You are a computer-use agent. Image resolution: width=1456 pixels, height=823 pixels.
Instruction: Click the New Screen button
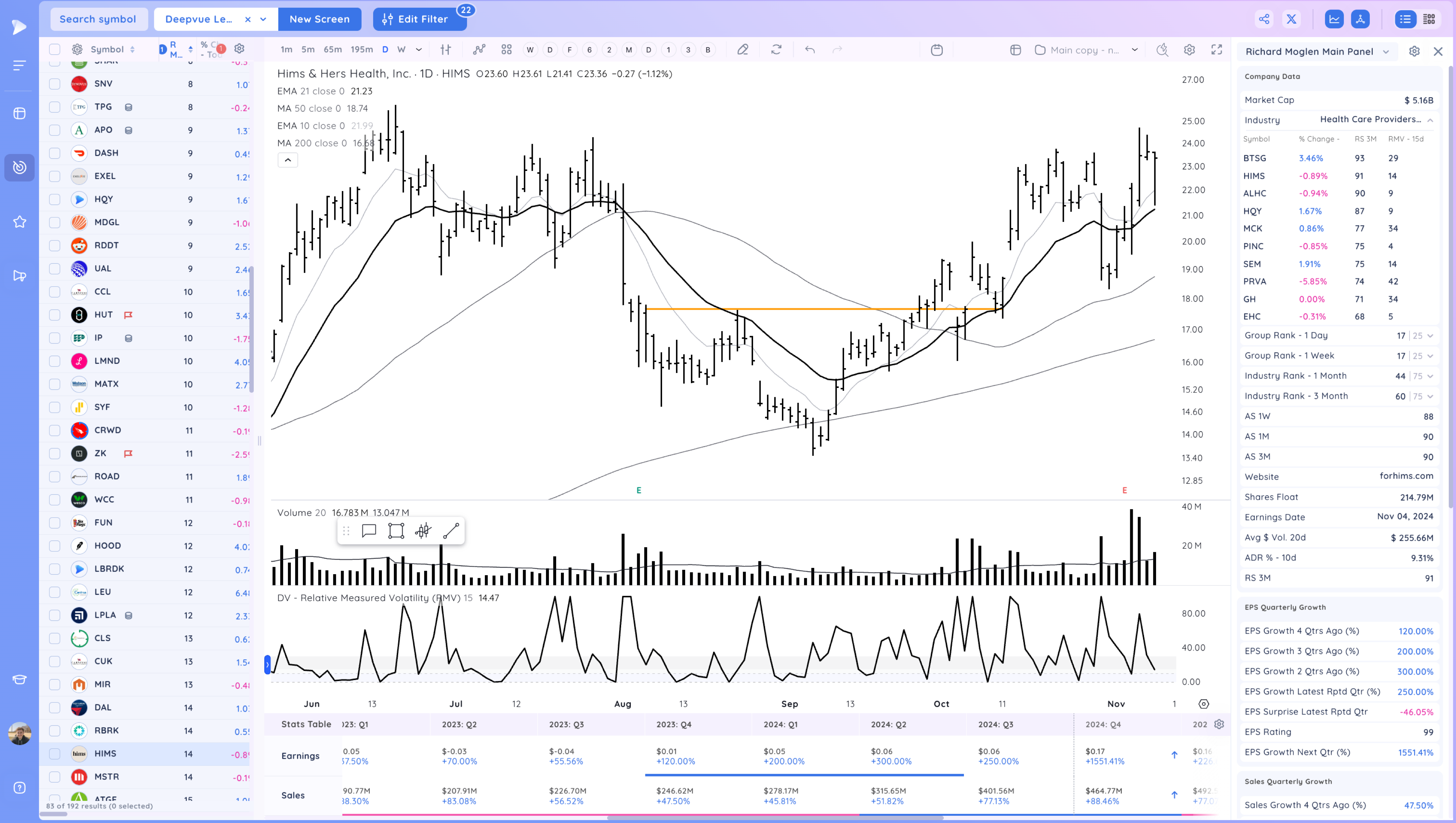coord(319,19)
